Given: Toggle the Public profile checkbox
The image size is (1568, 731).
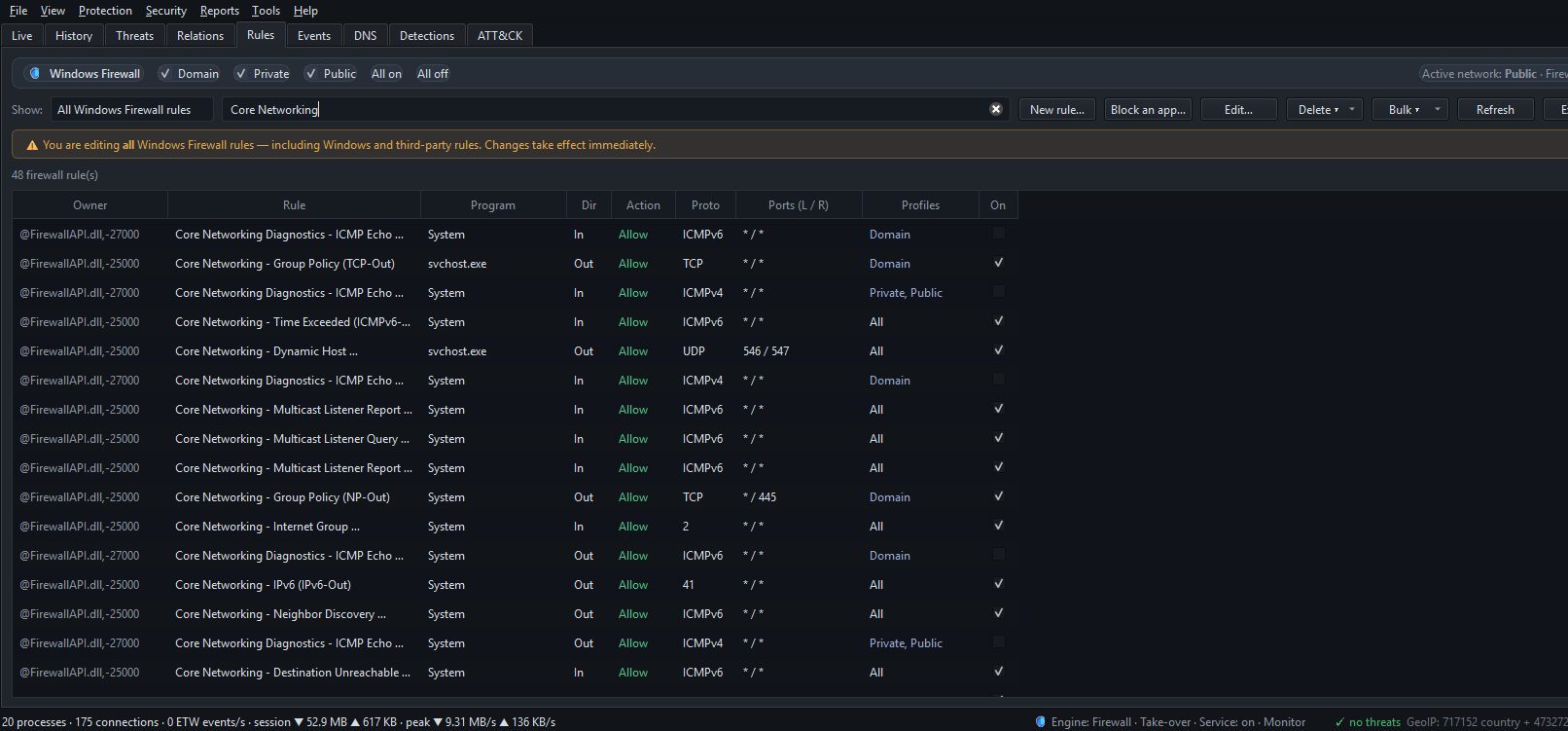Looking at the screenshot, I should point(311,74).
